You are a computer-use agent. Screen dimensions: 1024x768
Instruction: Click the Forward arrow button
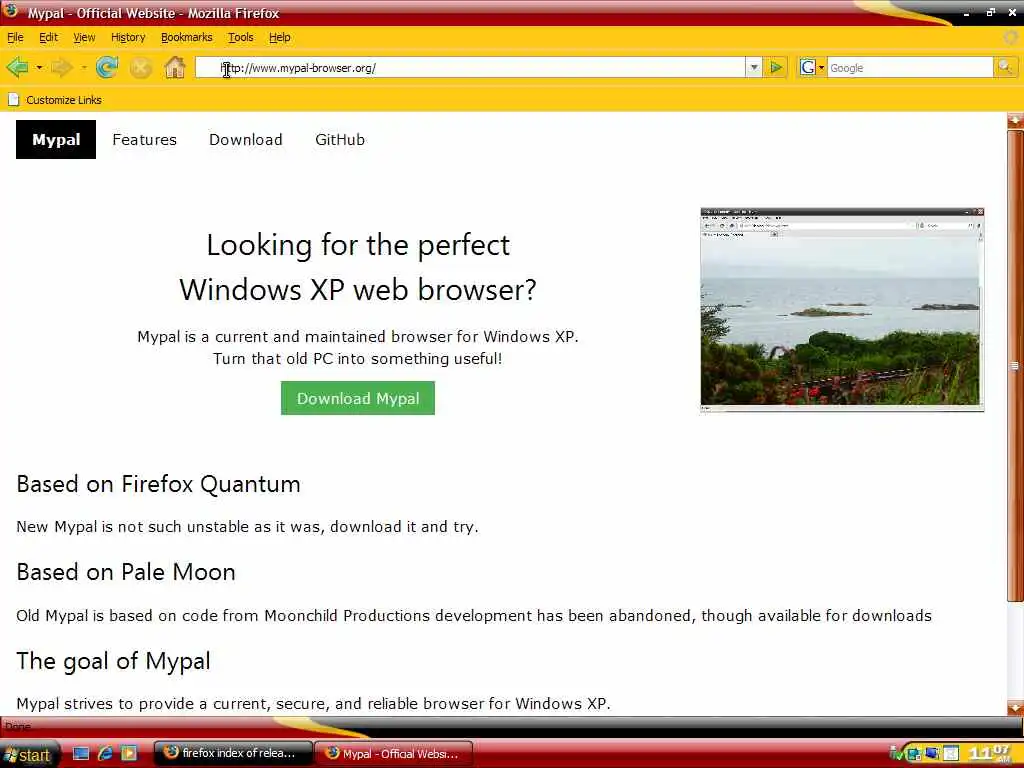tap(61, 67)
